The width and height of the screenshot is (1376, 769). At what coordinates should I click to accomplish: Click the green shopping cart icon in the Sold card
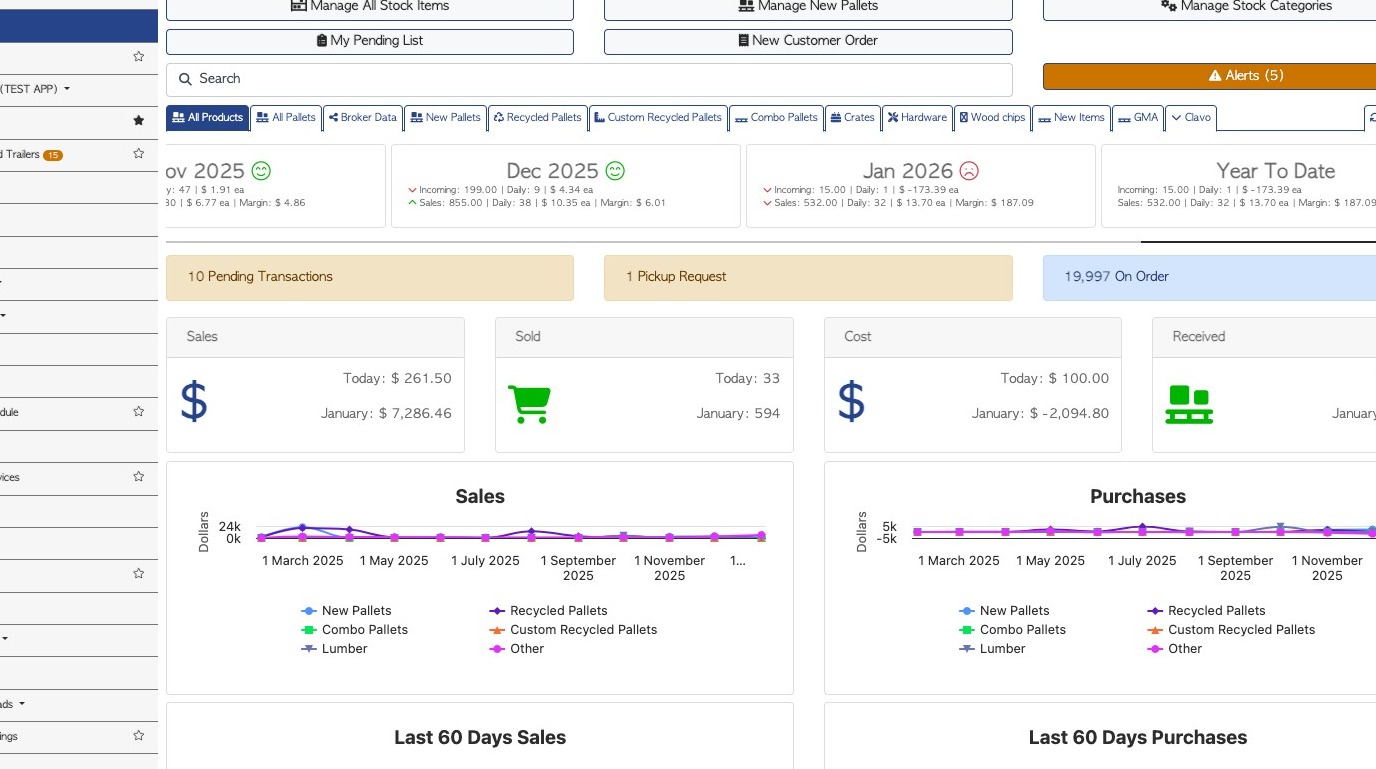[529, 404]
